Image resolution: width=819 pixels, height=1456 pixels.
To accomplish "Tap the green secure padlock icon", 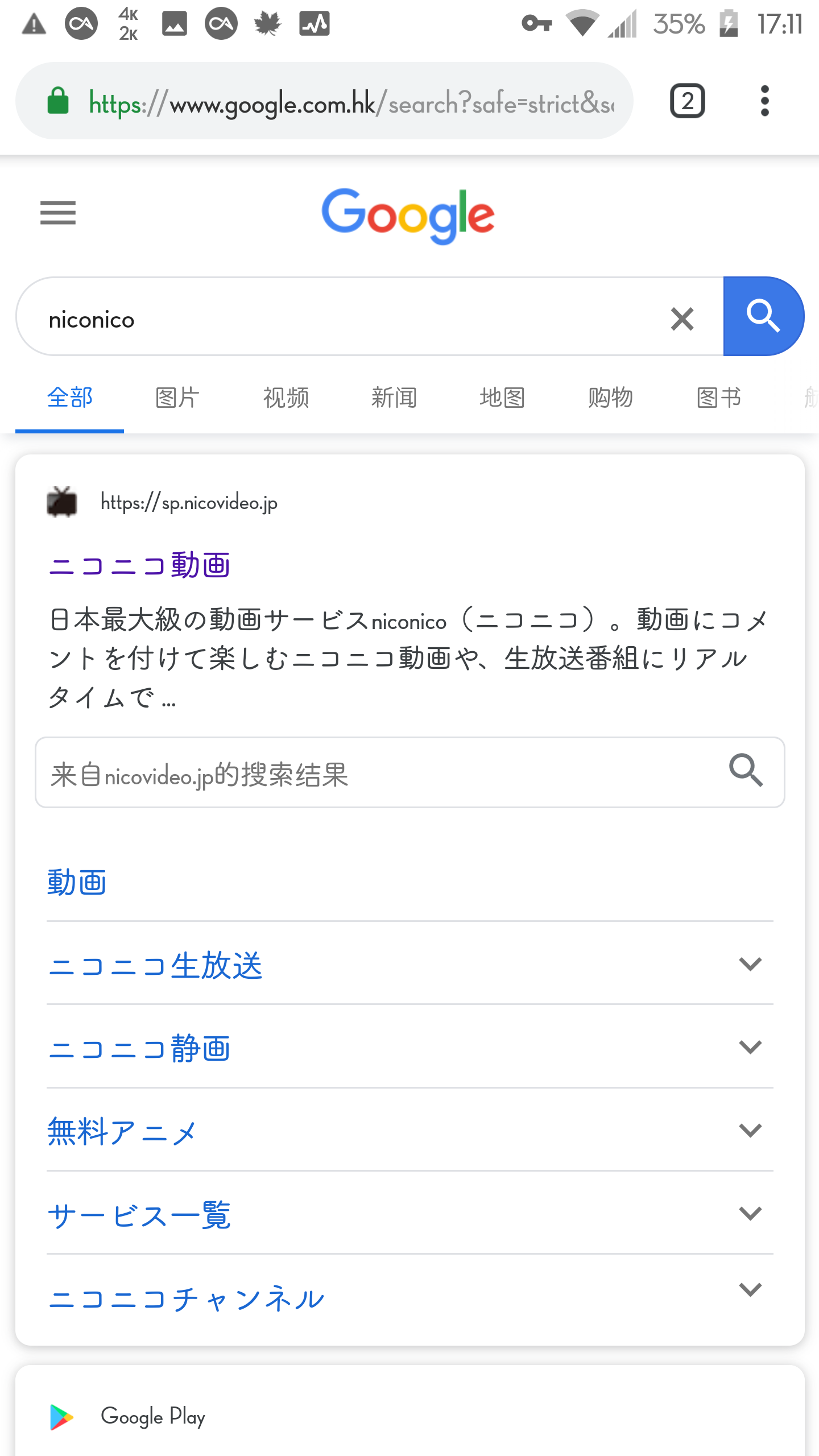I will click(58, 101).
